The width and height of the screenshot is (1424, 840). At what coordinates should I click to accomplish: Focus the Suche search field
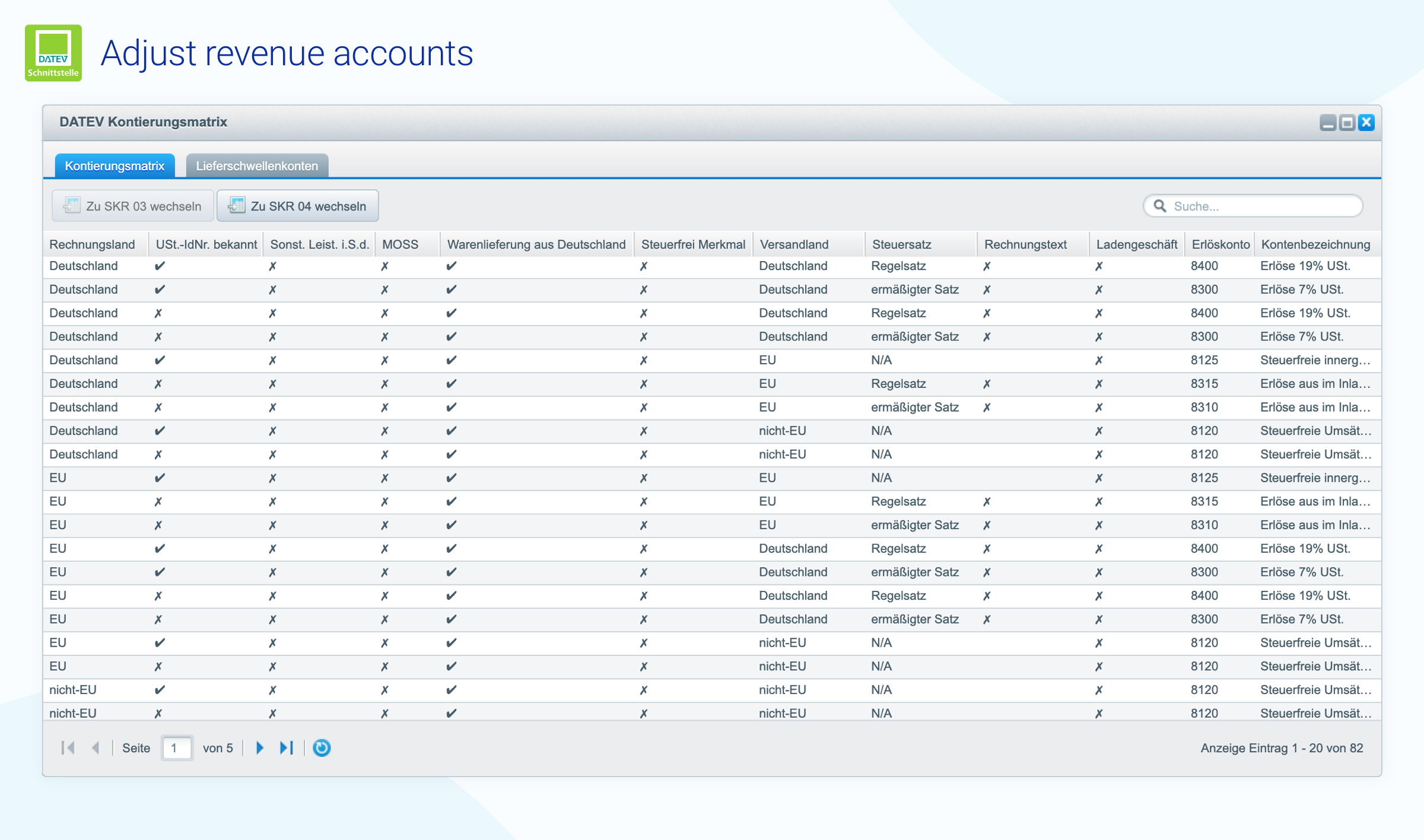tap(1253, 206)
